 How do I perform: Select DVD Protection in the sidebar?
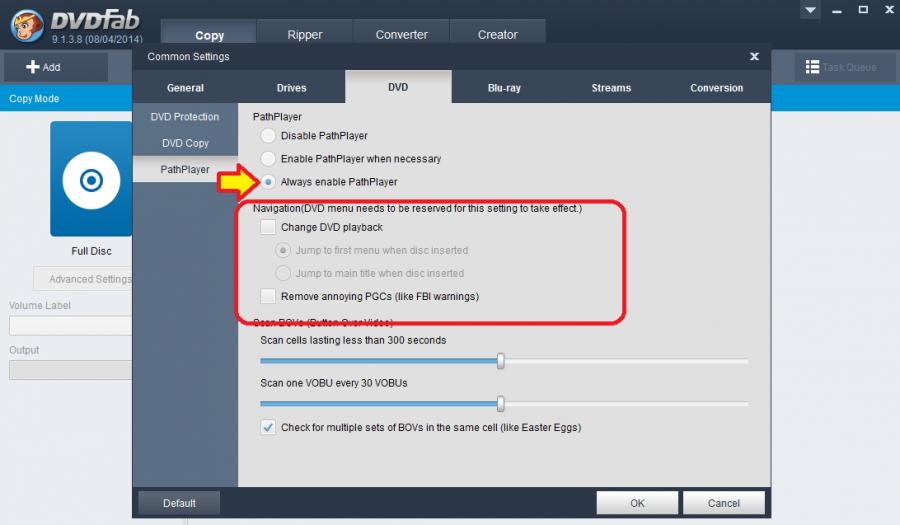coord(185,116)
